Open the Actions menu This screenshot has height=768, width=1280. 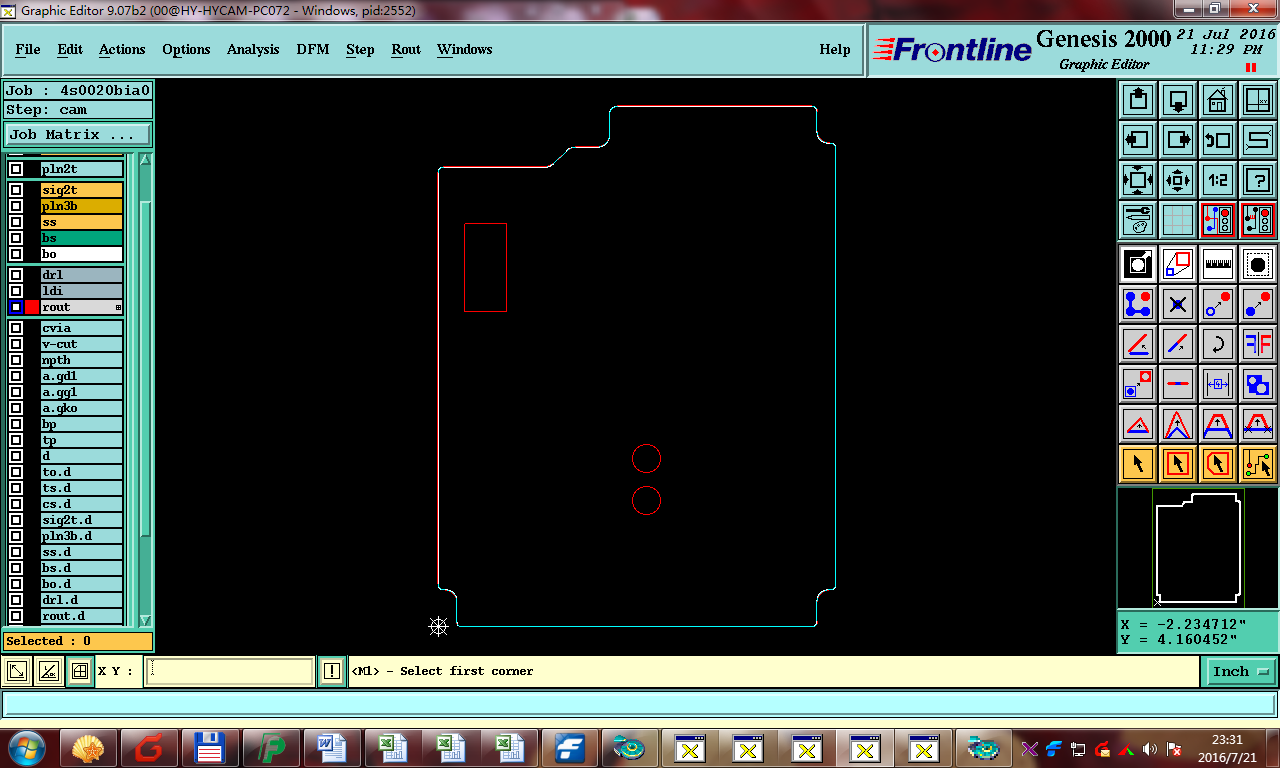(x=122, y=49)
